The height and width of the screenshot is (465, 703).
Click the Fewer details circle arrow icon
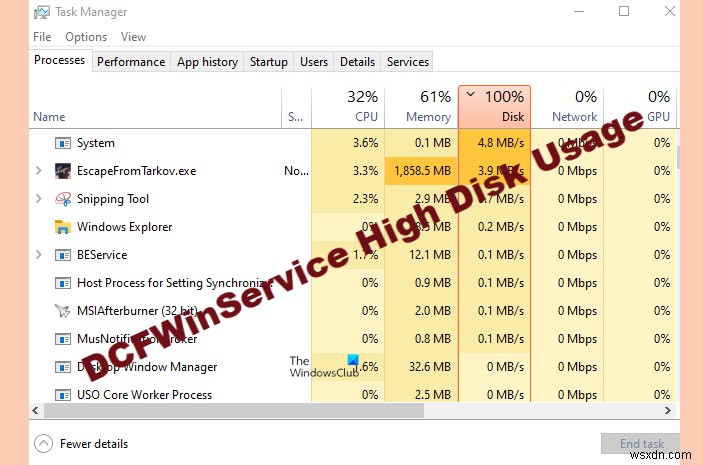pos(43,444)
